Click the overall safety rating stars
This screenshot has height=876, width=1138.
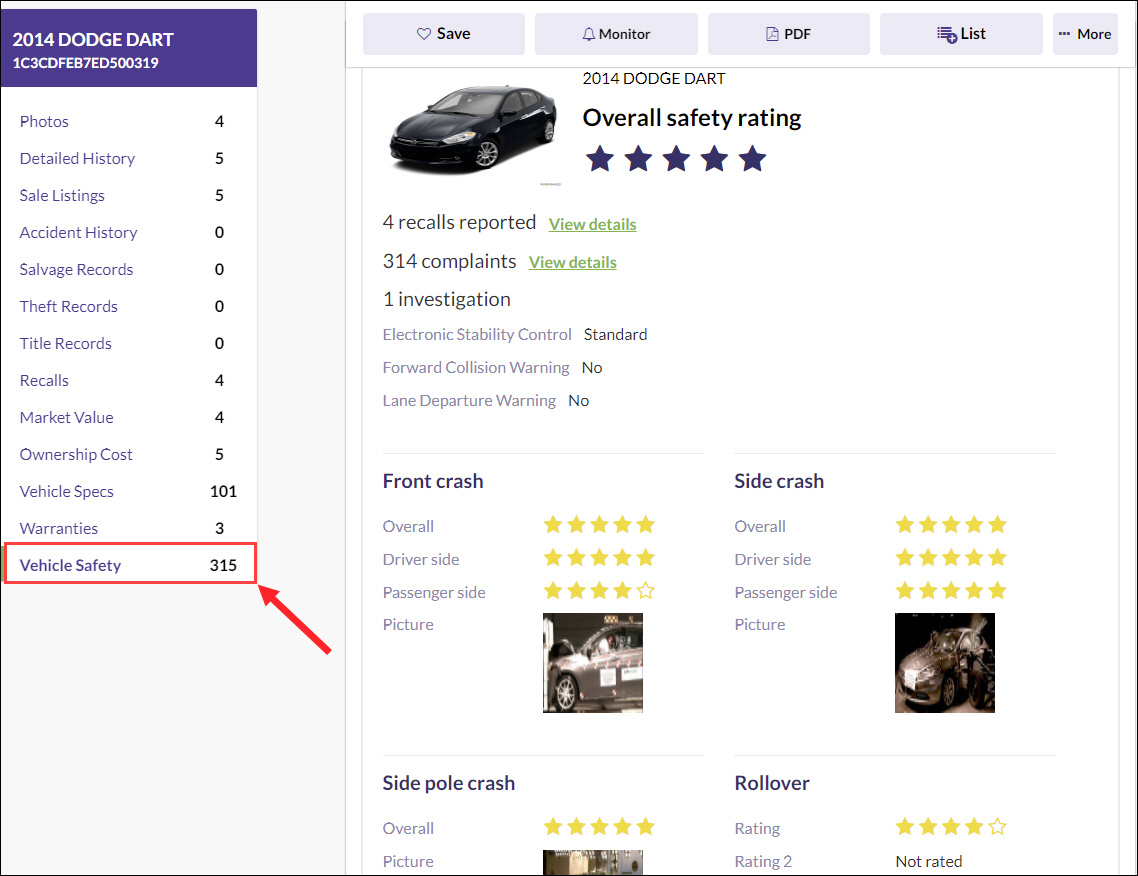[676, 158]
